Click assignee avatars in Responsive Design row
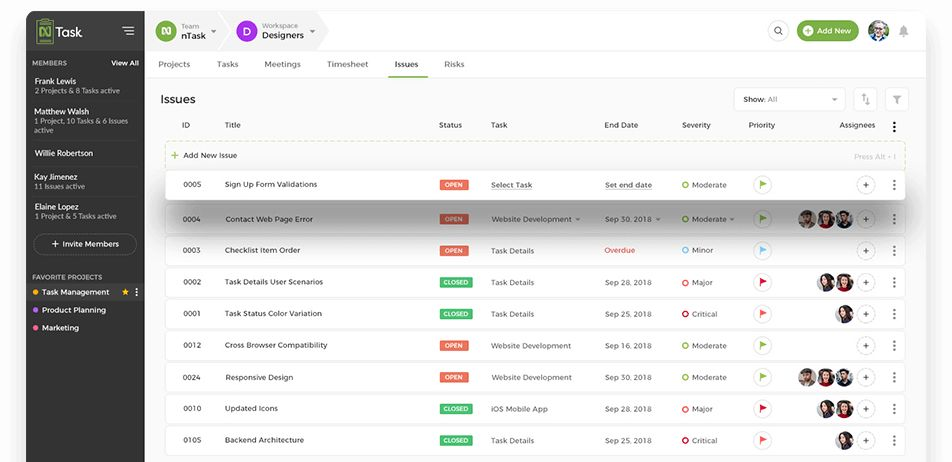This screenshot has width=952, height=462. (x=826, y=377)
